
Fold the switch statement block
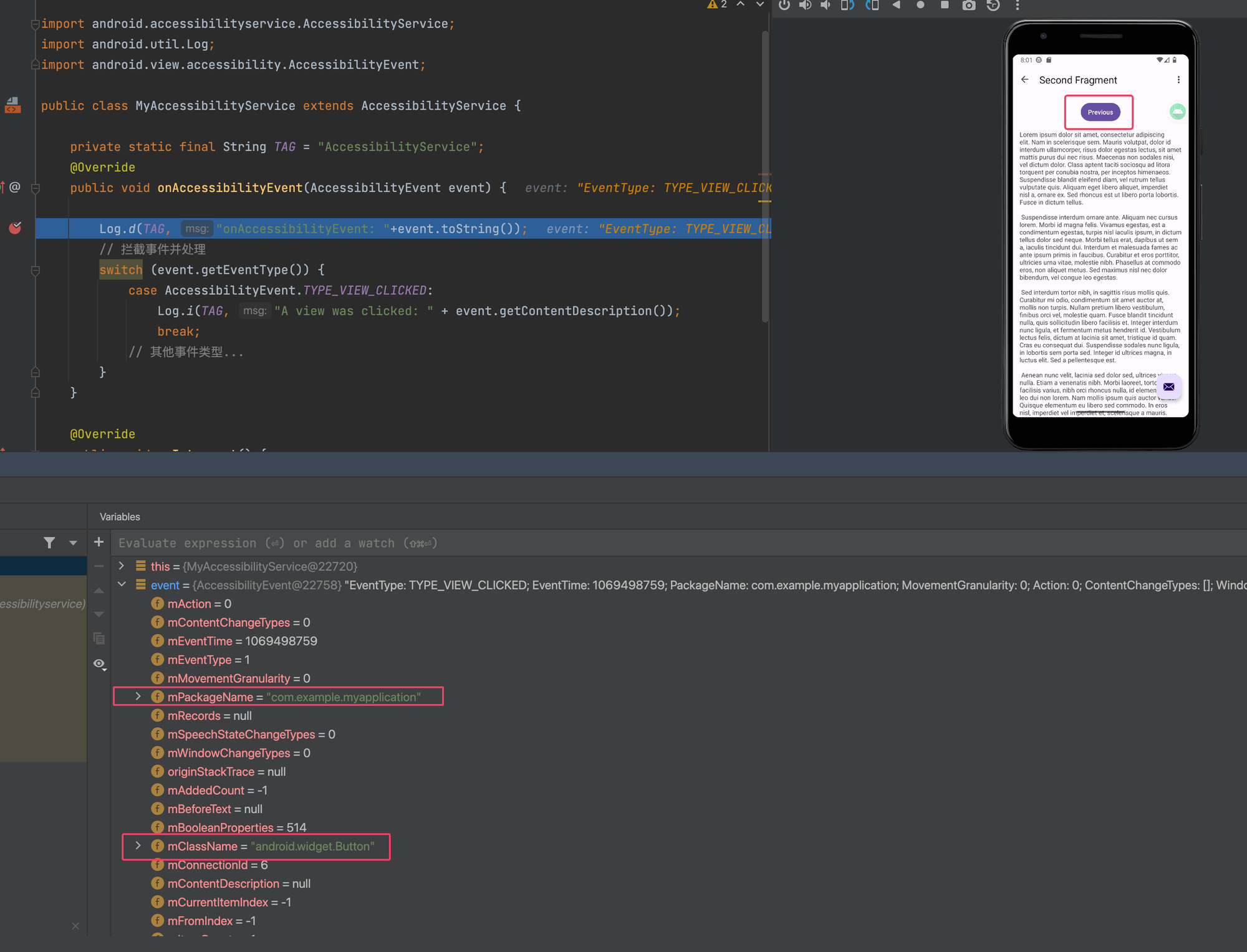(36, 270)
